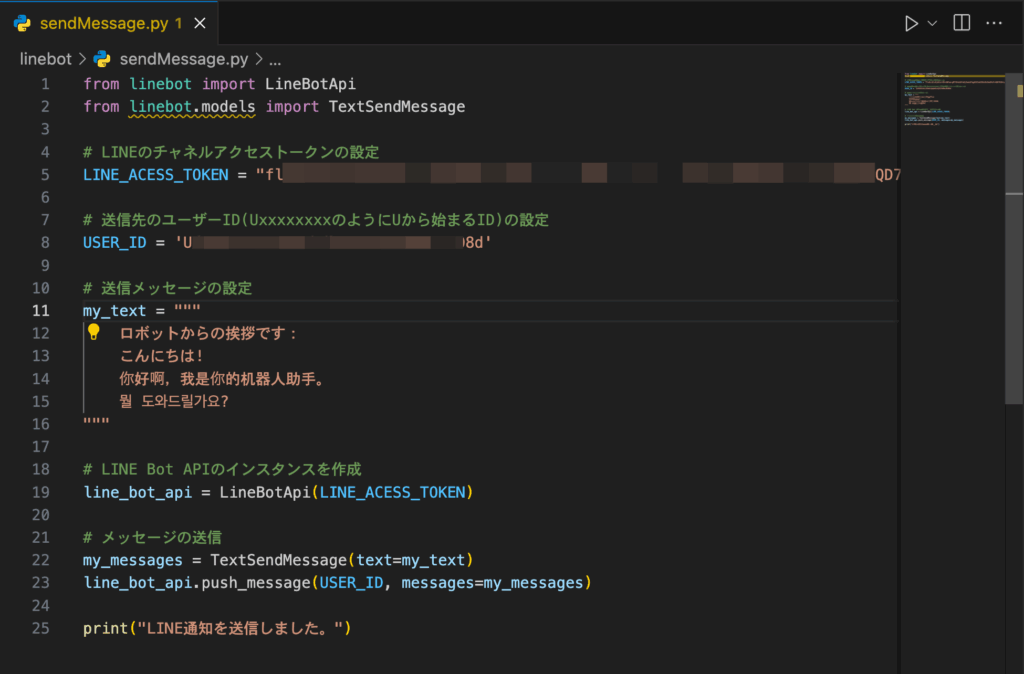Show code actions via lightbulb icon
1024x674 pixels.
click(x=94, y=332)
